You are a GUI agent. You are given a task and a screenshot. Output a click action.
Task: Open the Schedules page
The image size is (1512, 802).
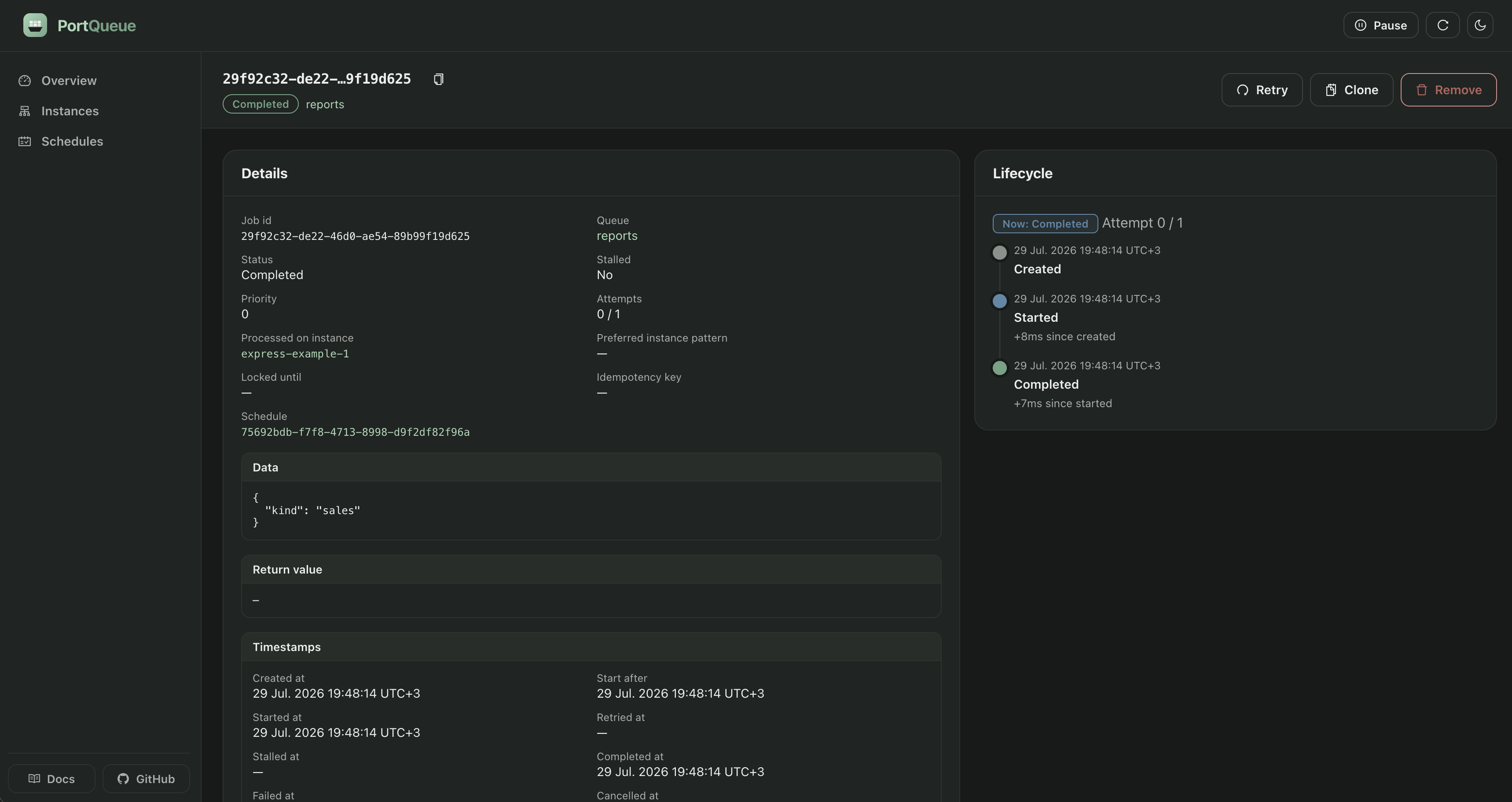click(72, 141)
